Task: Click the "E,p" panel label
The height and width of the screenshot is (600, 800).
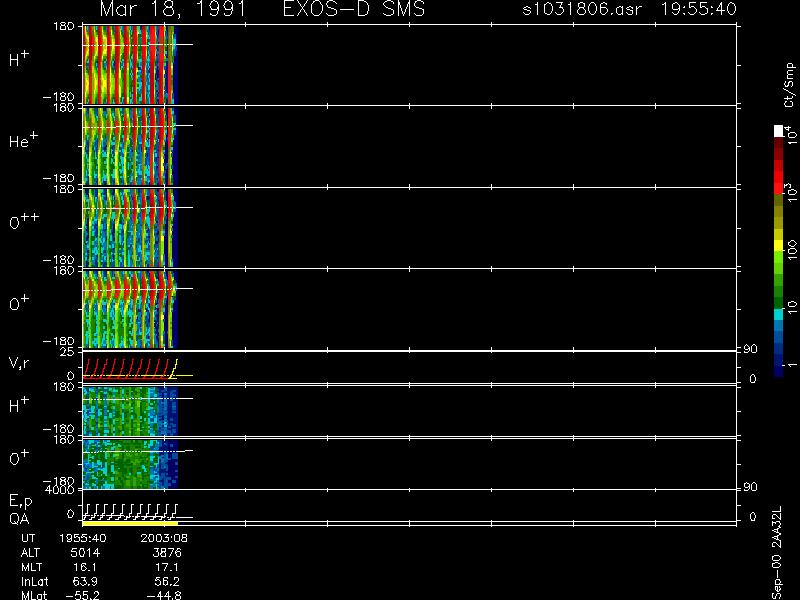Action: 21,502
